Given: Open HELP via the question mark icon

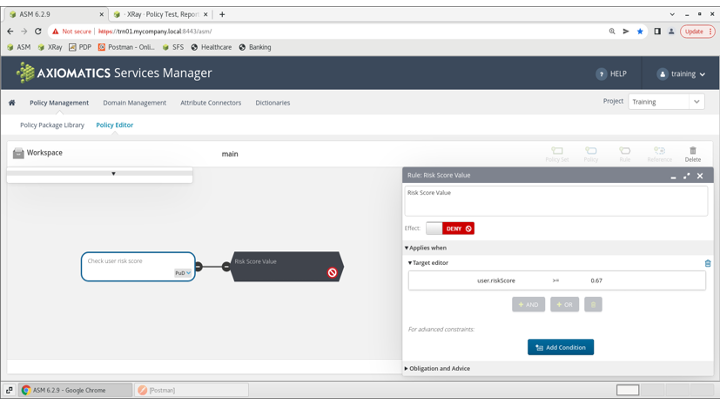Looking at the screenshot, I should pos(601,74).
